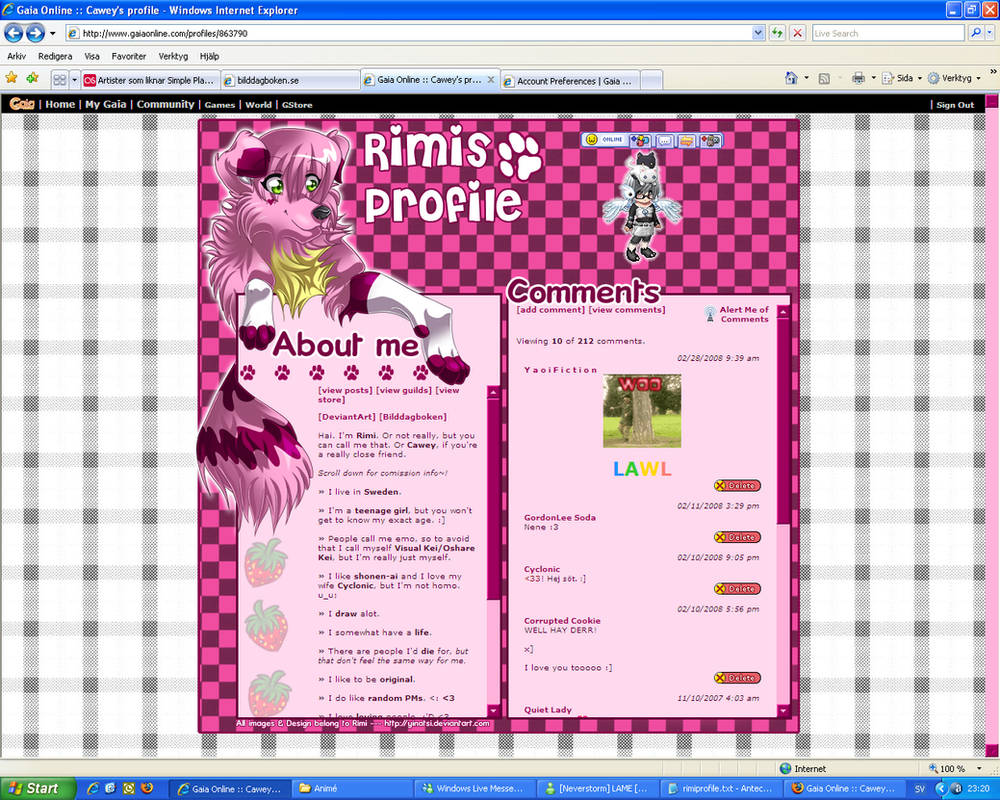Viewport: 1000px width, 800px height.
Task: Delete Cyclonic's comment with the Delete button
Action: [x=736, y=588]
